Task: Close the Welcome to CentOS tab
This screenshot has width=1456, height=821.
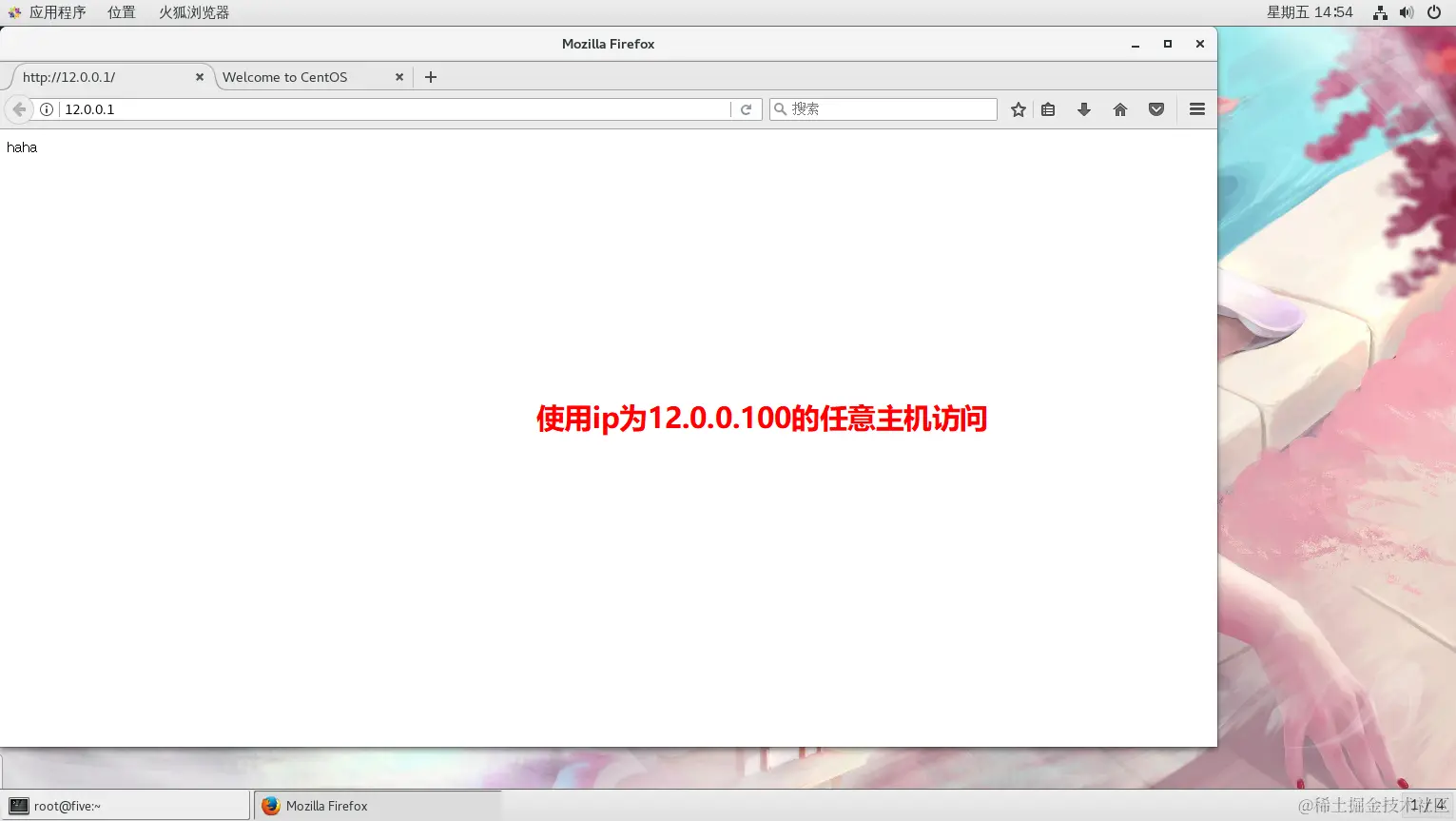Action: [399, 77]
